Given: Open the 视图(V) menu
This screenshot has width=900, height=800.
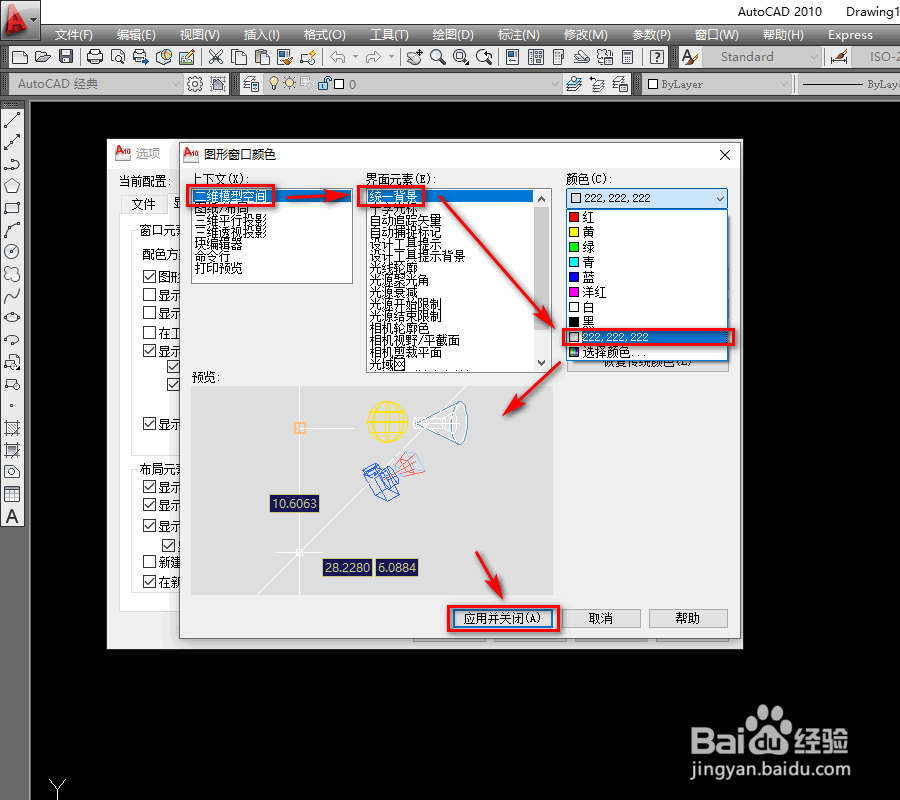Looking at the screenshot, I should pyautogui.click(x=199, y=35).
